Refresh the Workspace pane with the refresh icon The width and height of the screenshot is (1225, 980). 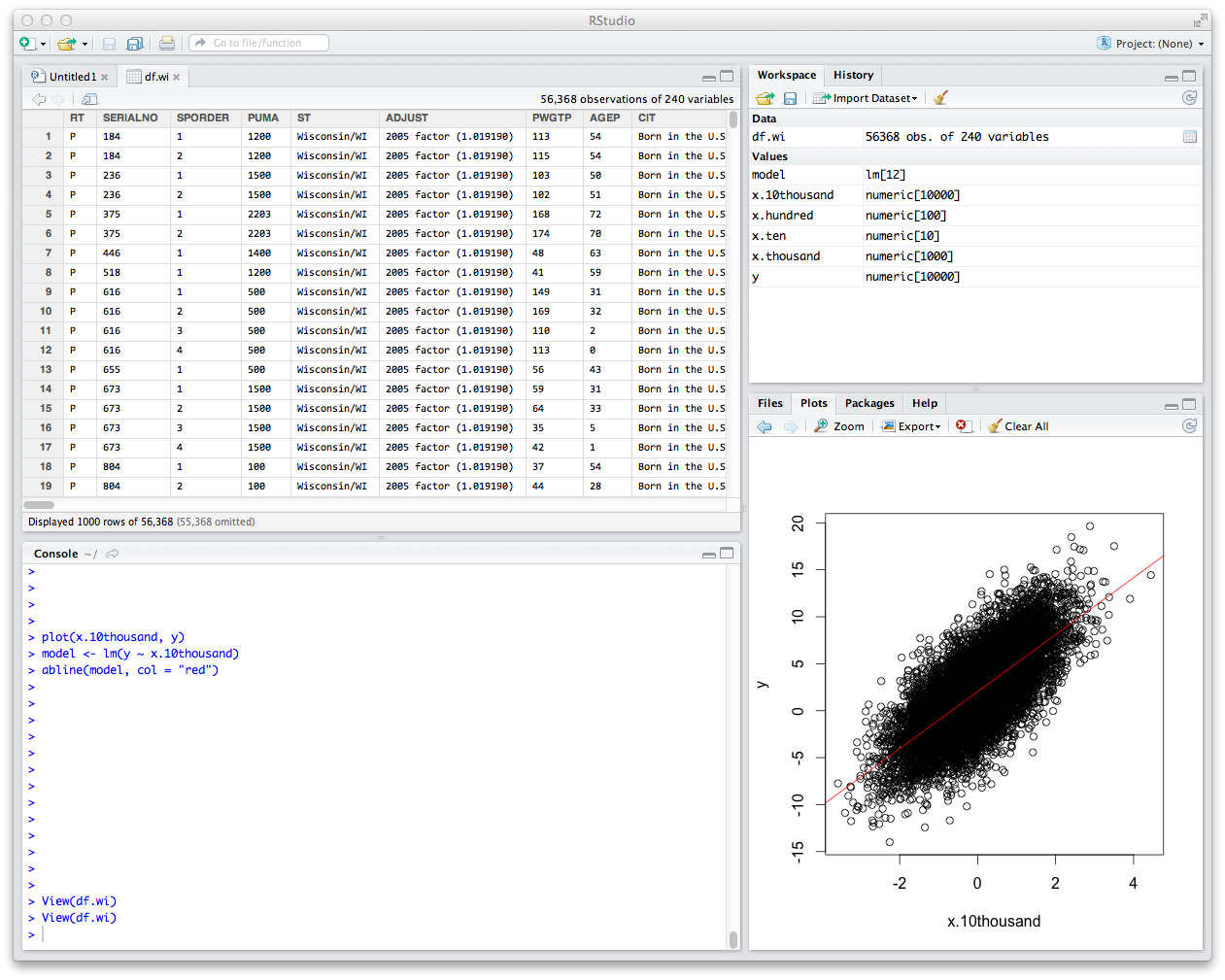pyautogui.click(x=1189, y=98)
